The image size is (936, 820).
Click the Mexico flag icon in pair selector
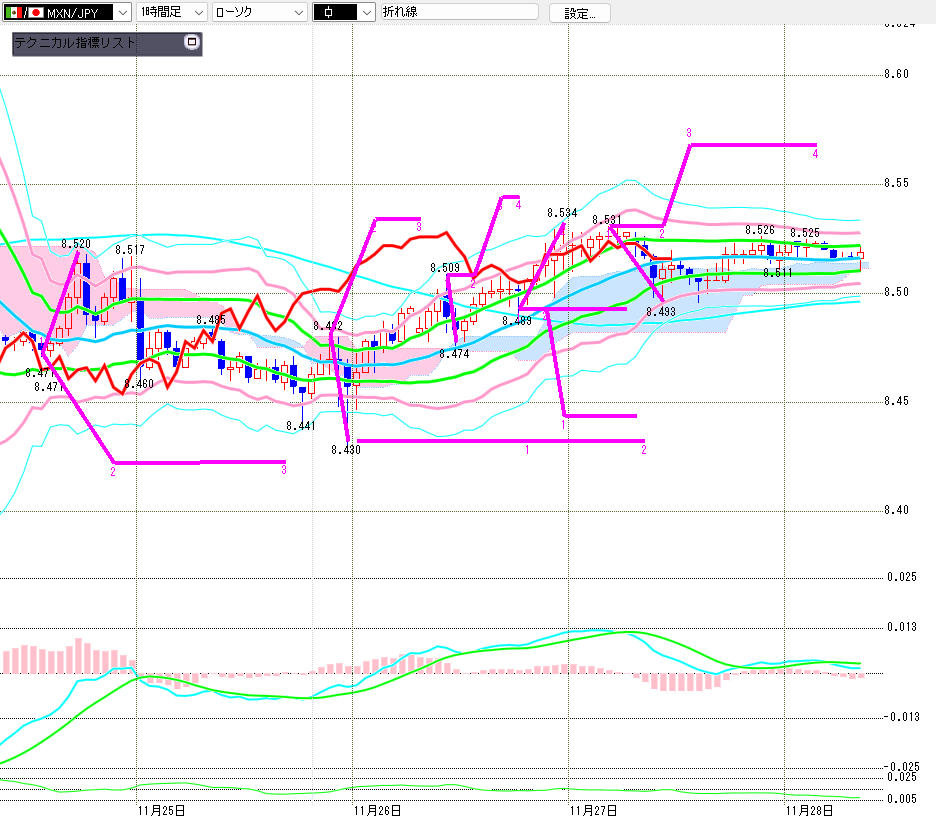(12, 12)
